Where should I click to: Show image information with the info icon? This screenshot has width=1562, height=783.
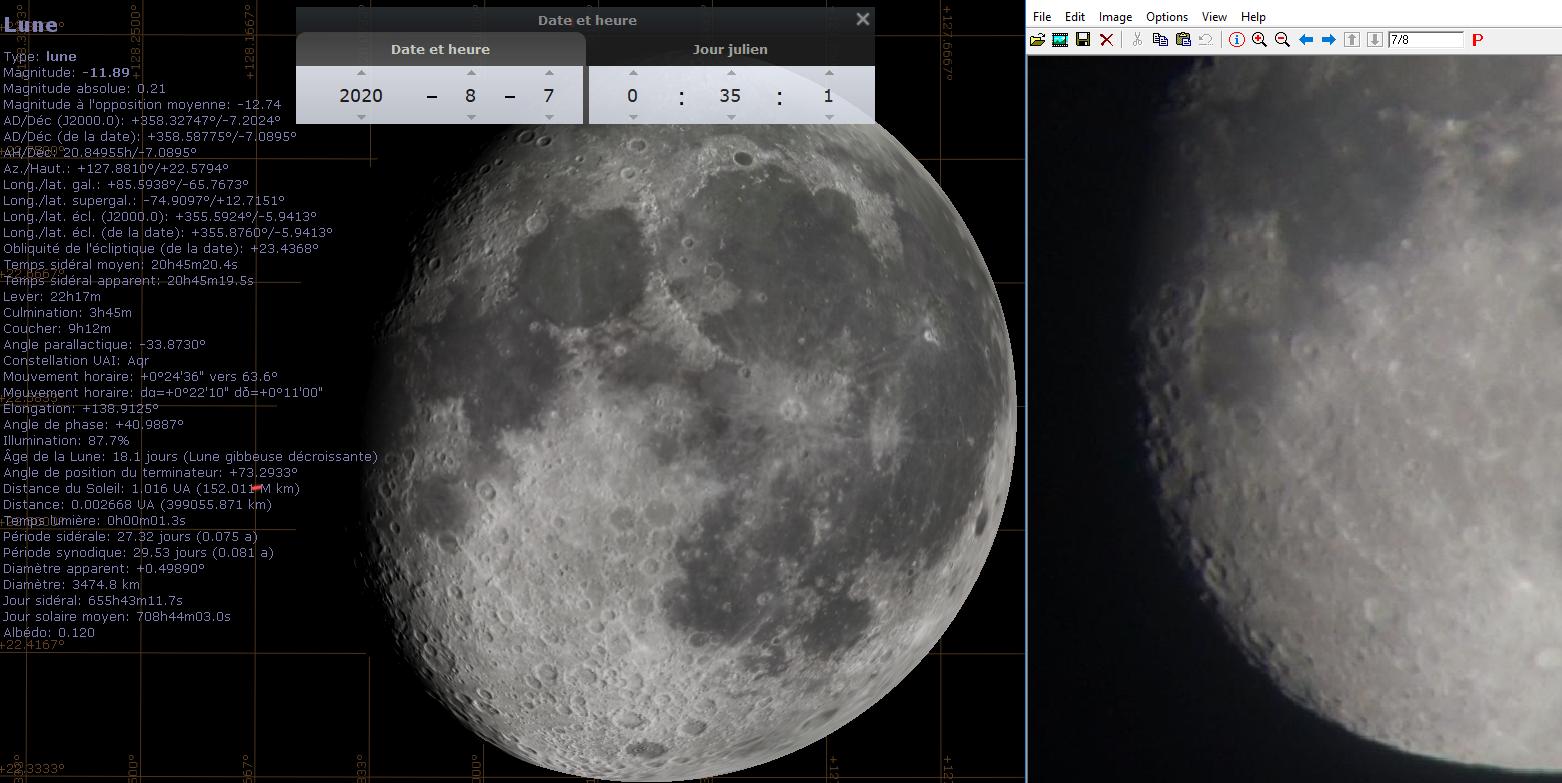[x=1237, y=40]
